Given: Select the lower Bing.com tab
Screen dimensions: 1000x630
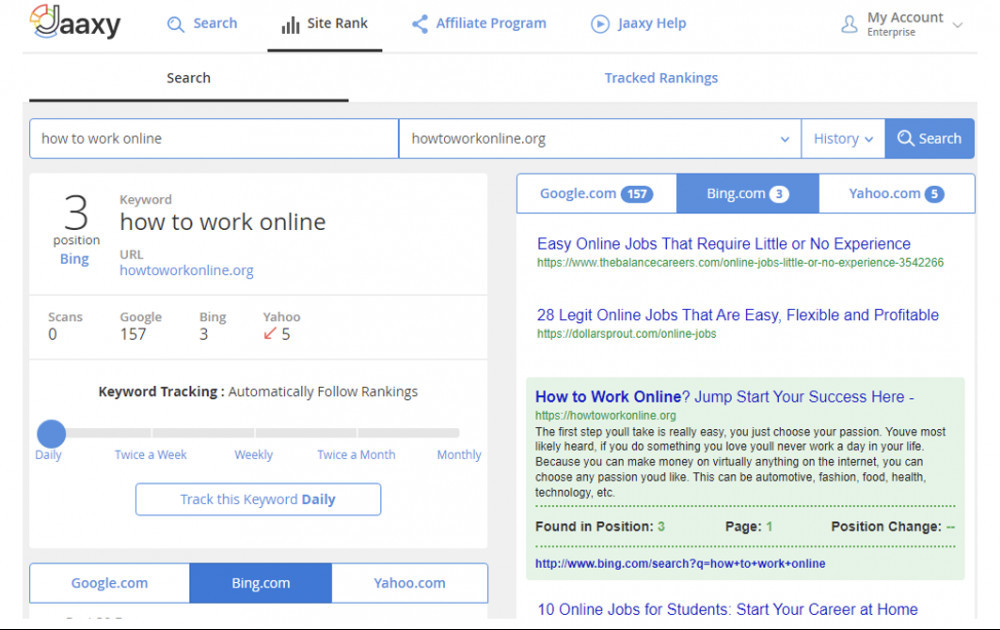Looking at the screenshot, I should point(261,583).
